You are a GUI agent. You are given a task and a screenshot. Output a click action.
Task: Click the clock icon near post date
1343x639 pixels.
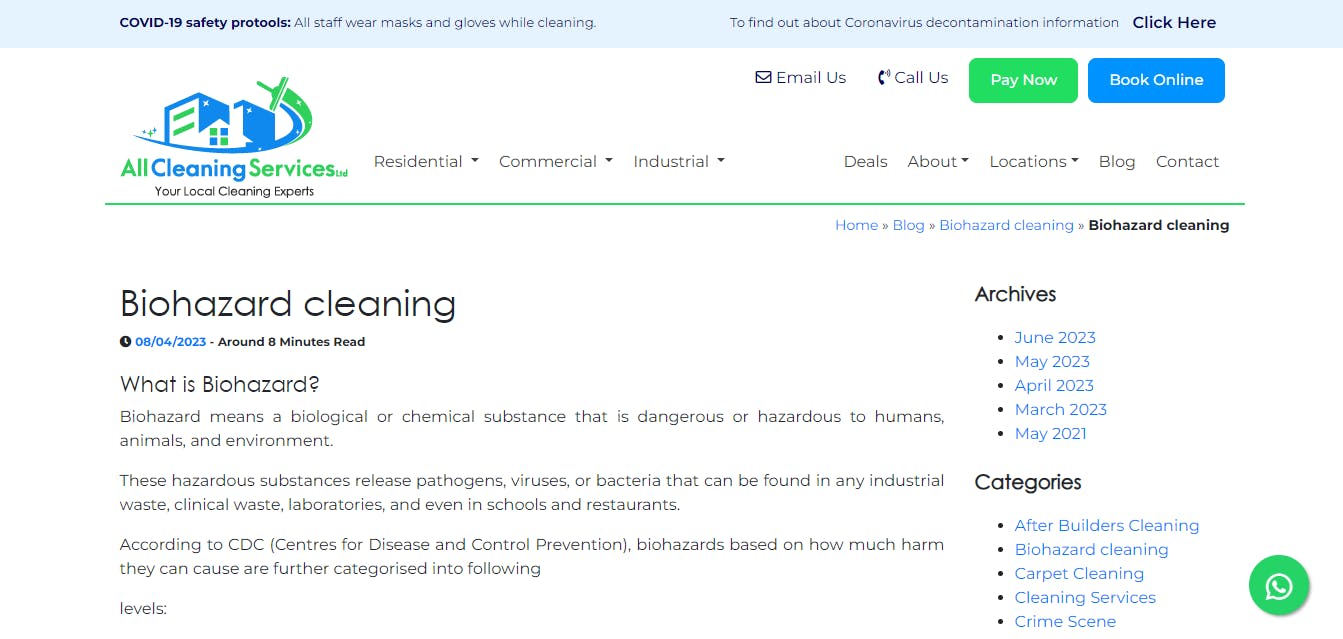[x=126, y=342]
